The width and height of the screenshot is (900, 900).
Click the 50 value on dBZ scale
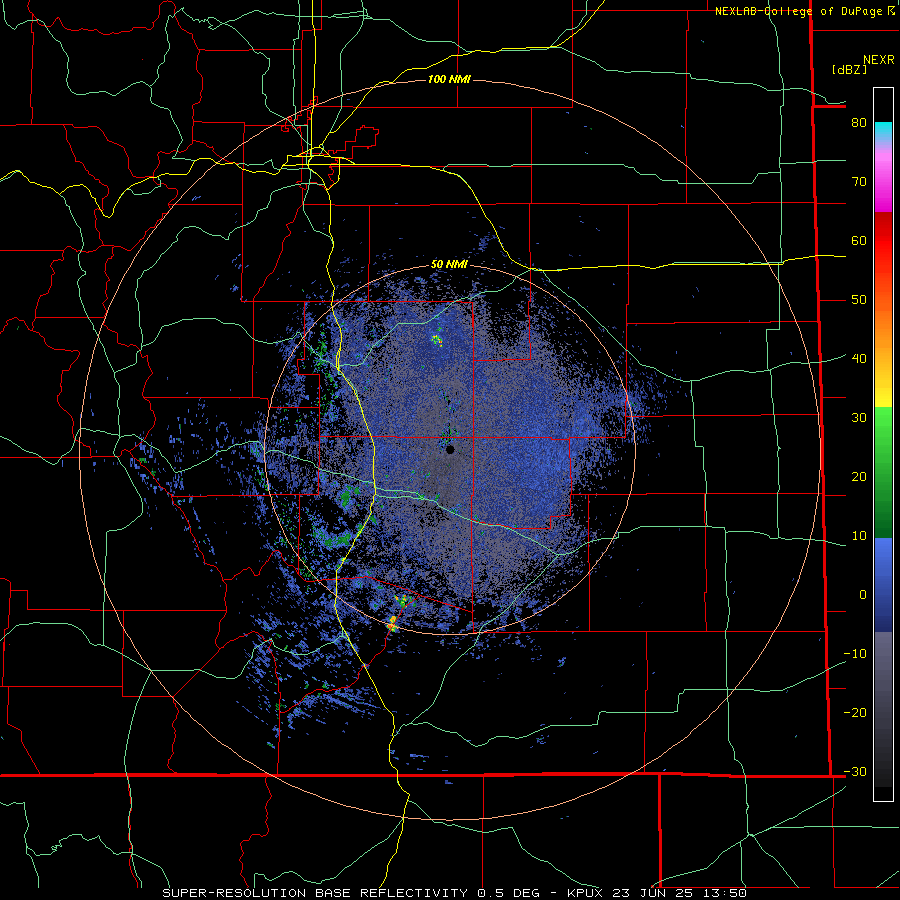859,300
